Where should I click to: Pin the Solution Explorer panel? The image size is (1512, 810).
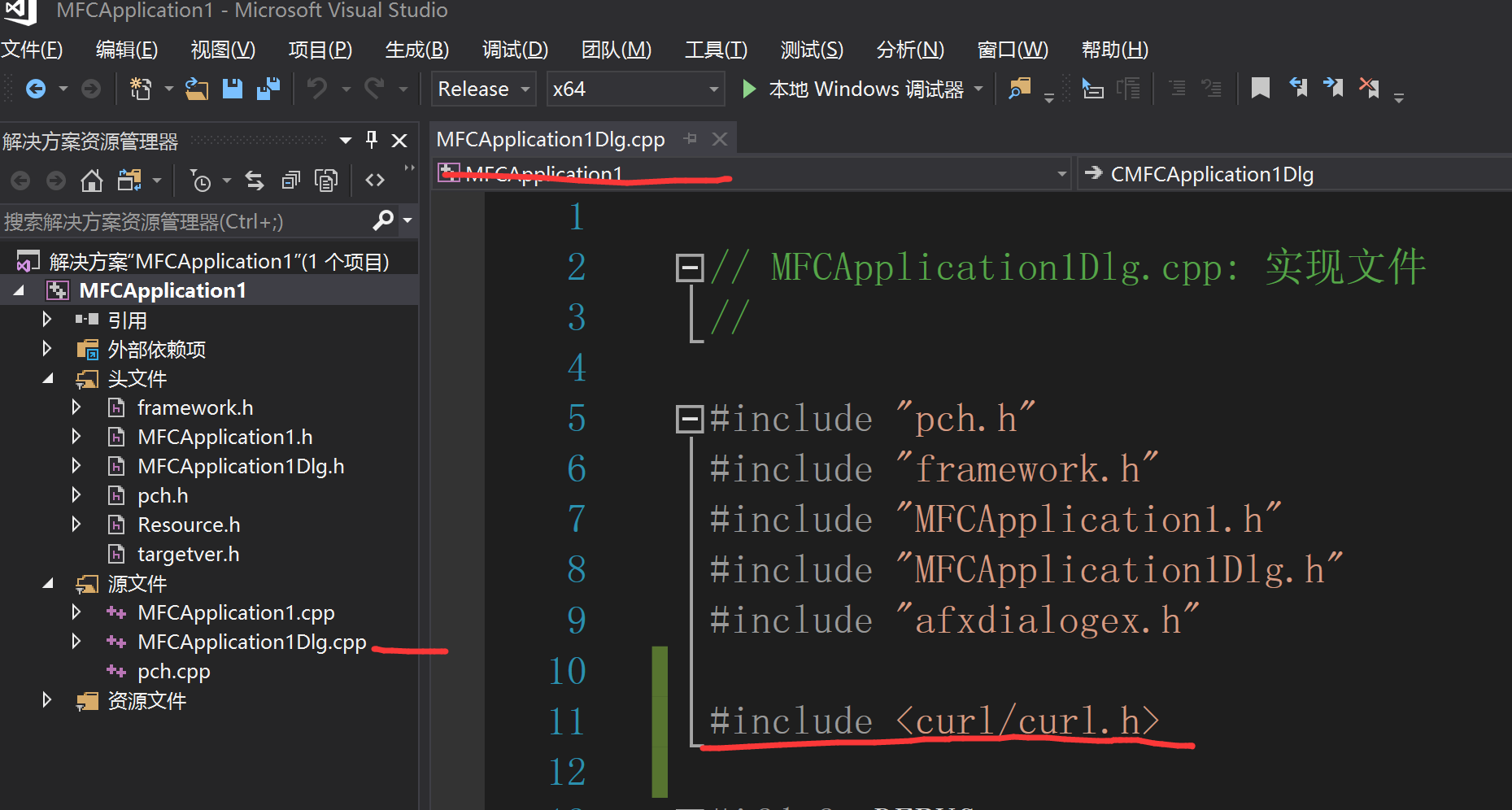click(x=371, y=140)
